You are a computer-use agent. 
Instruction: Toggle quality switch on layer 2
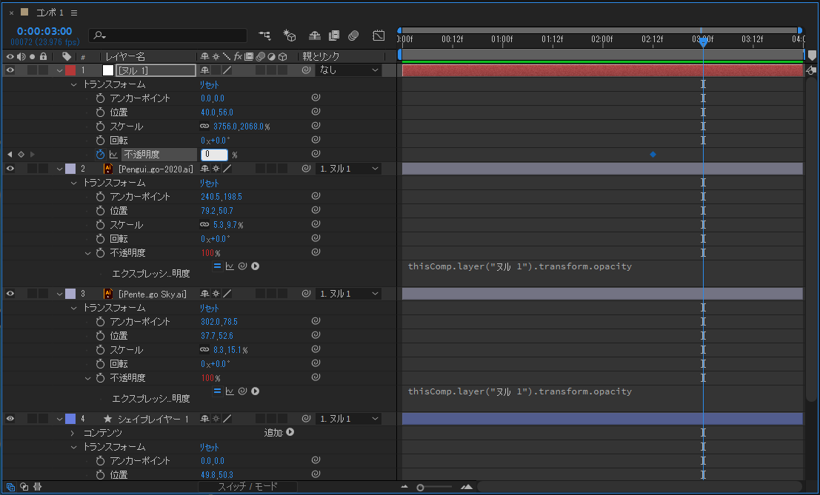tap(227, 168)
